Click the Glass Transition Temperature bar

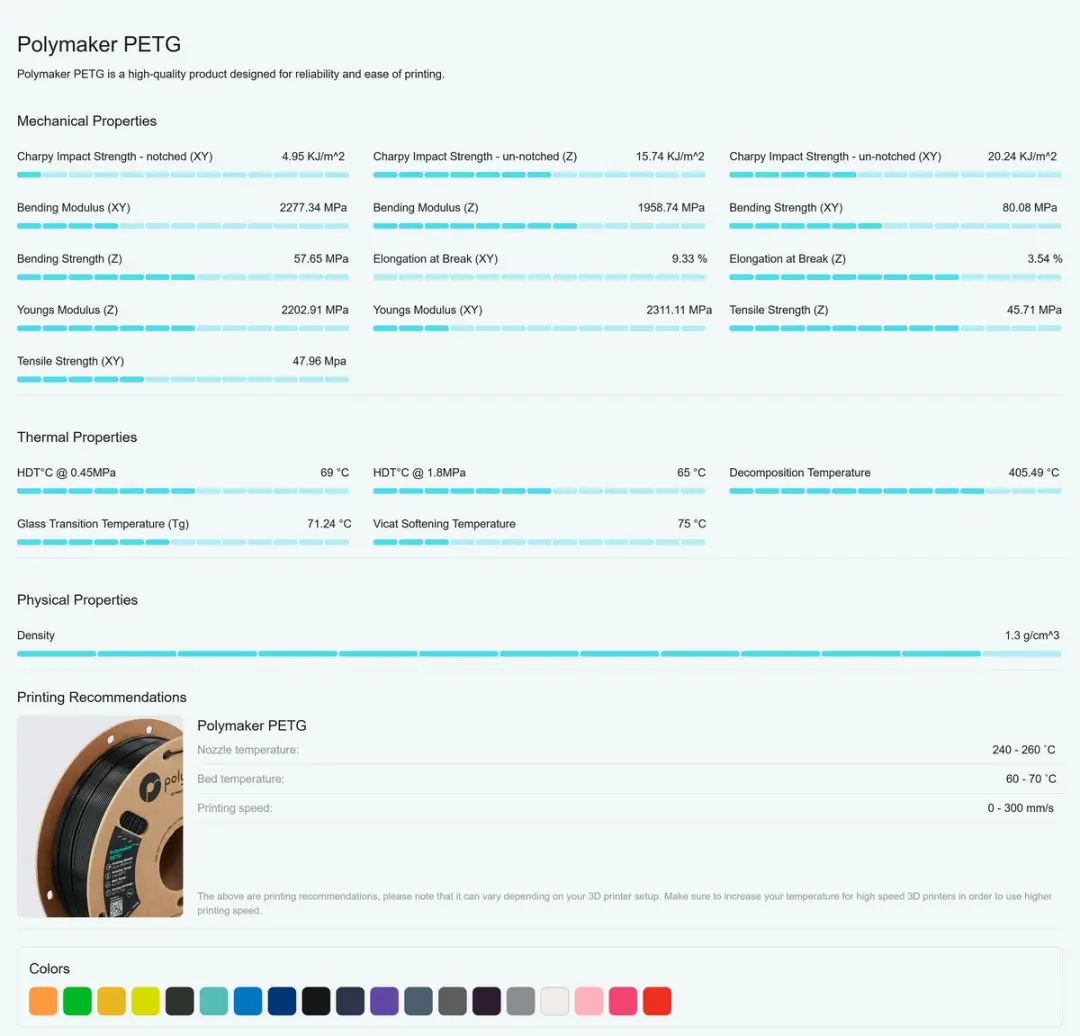pos(183,542)
